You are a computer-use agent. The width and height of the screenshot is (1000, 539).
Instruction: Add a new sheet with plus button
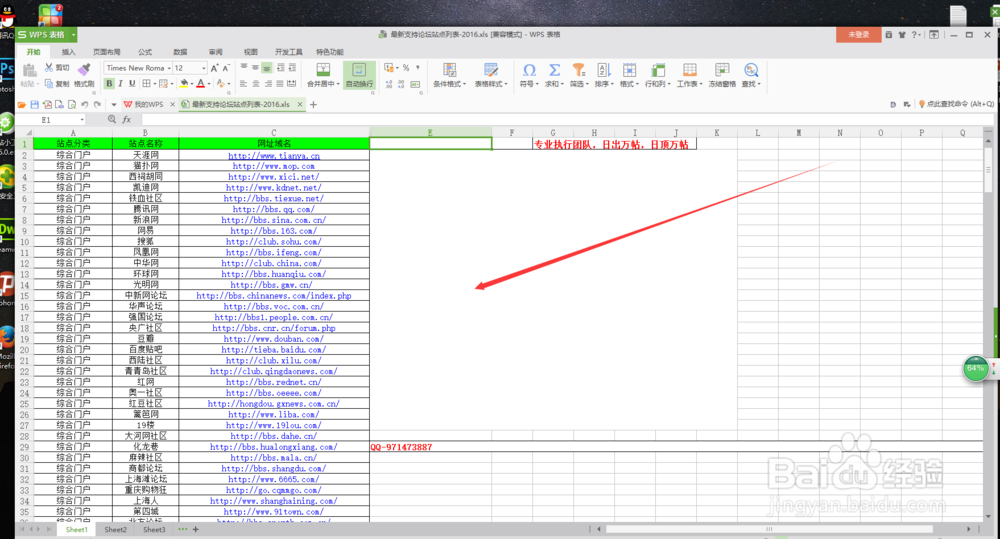pyautogui.click(x=196, y=529)
